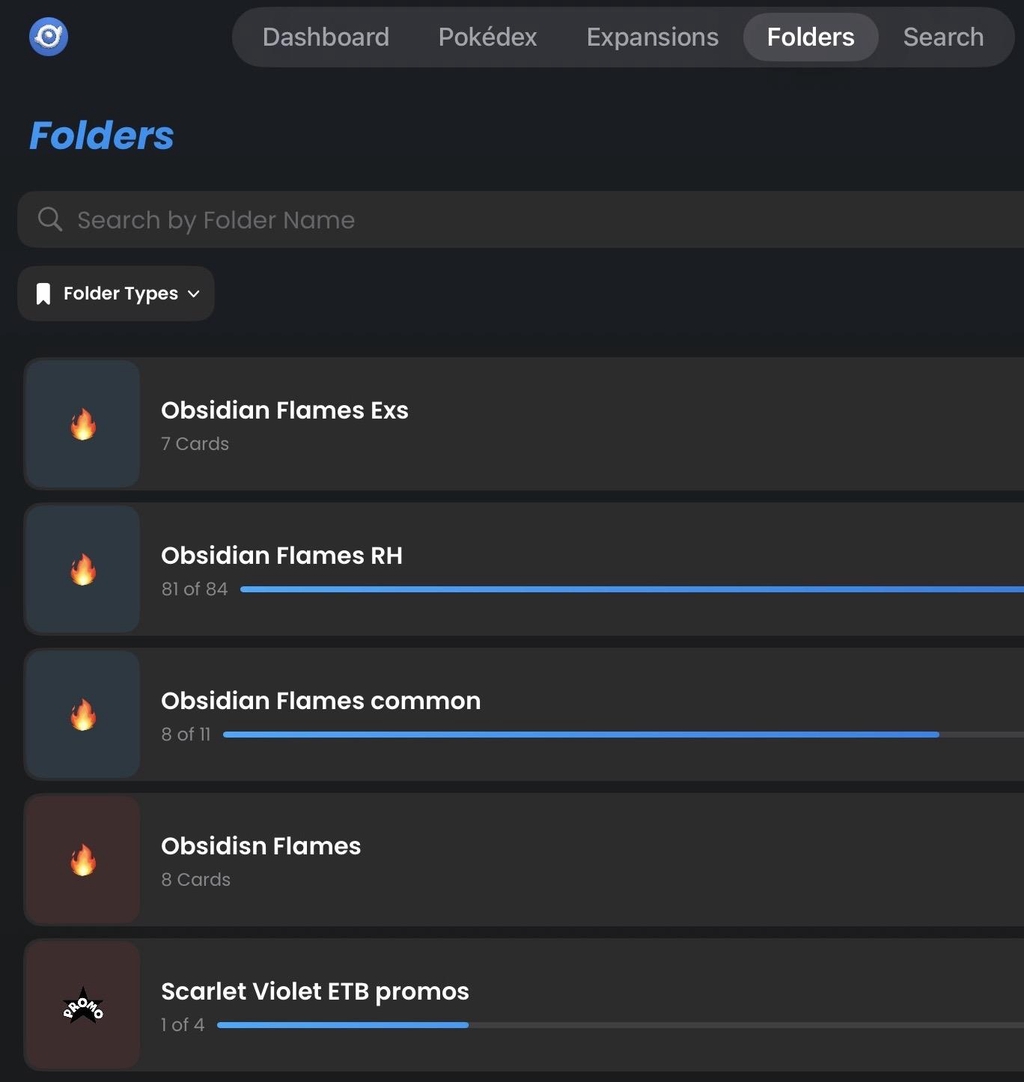Go to the Expansions tab
Image resolution: width=1024 pixels, height=1082 pixels.
click(652, 37)
